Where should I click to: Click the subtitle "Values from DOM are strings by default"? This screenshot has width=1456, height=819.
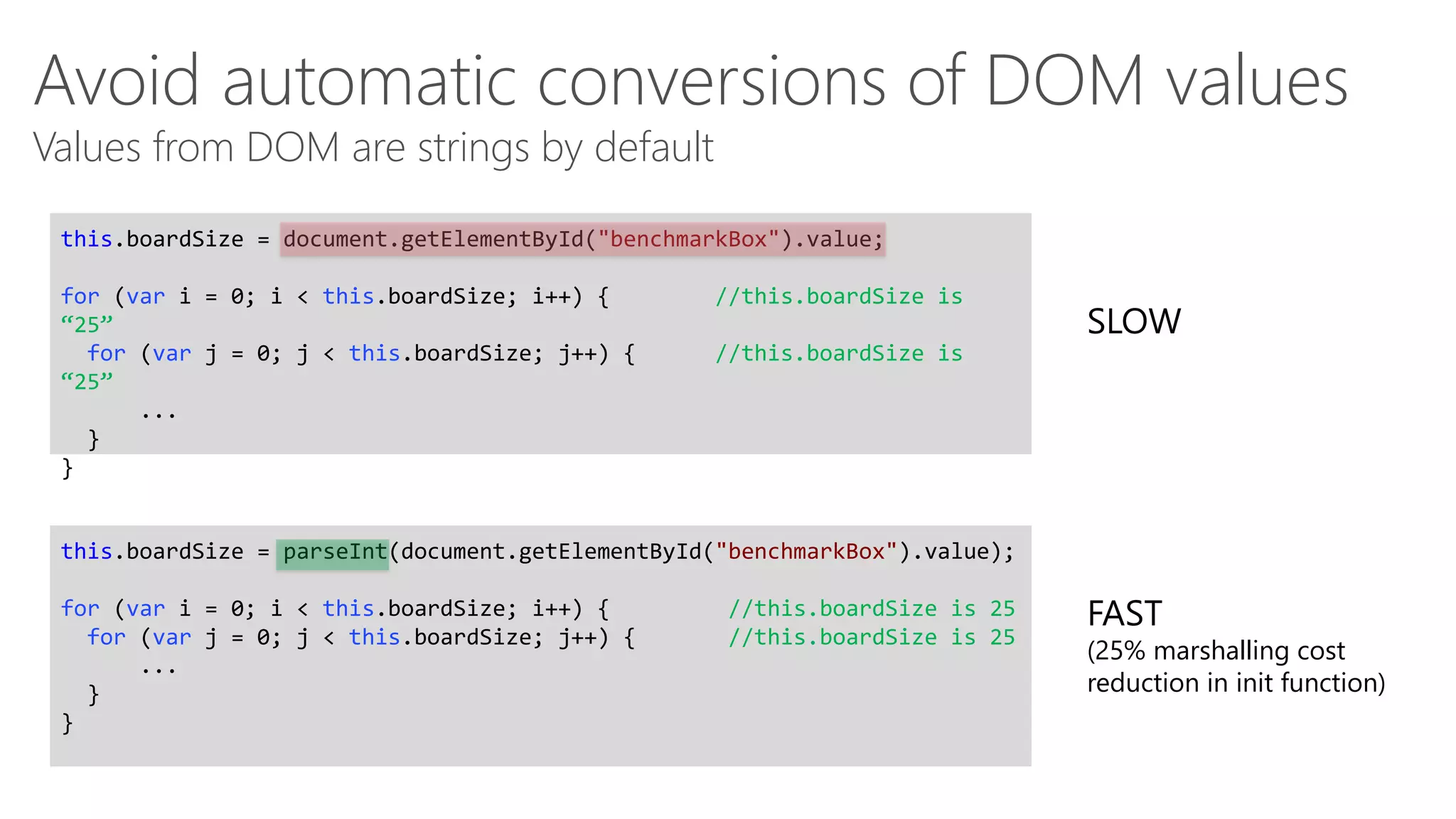click(373, 148)
